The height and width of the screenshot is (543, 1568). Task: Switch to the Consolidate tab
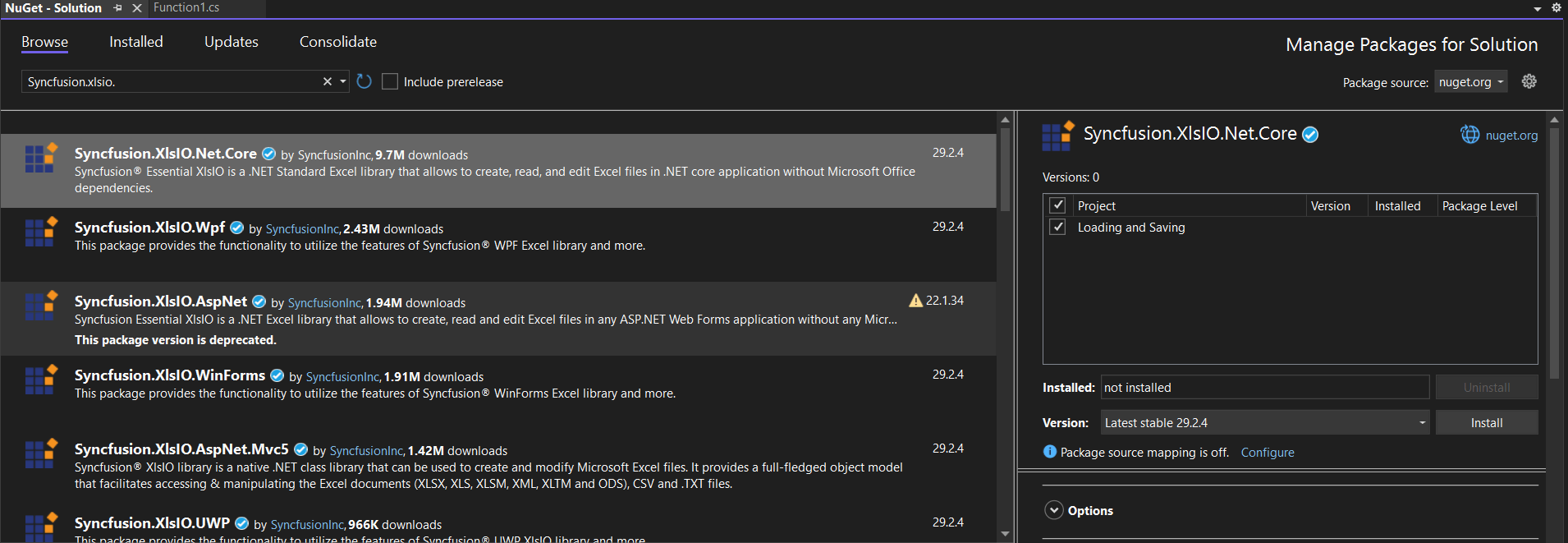[338, 42]
